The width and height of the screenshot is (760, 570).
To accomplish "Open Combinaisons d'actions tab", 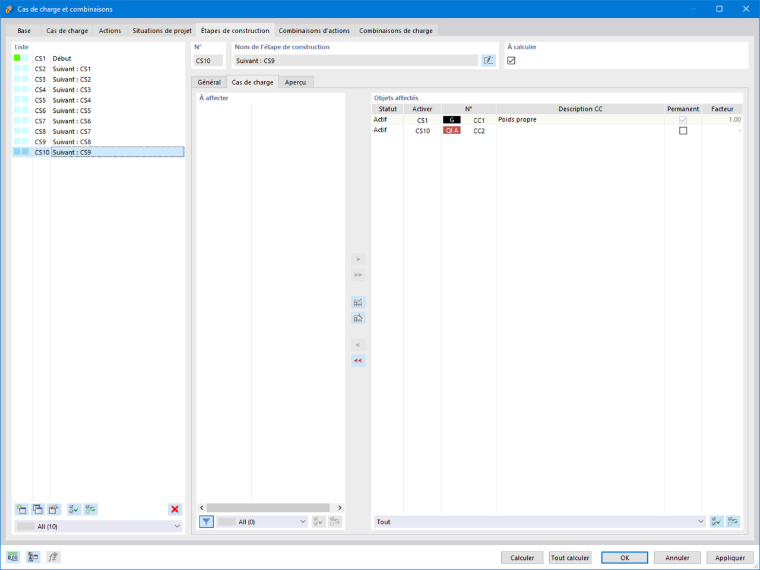I will coord(314,31).
